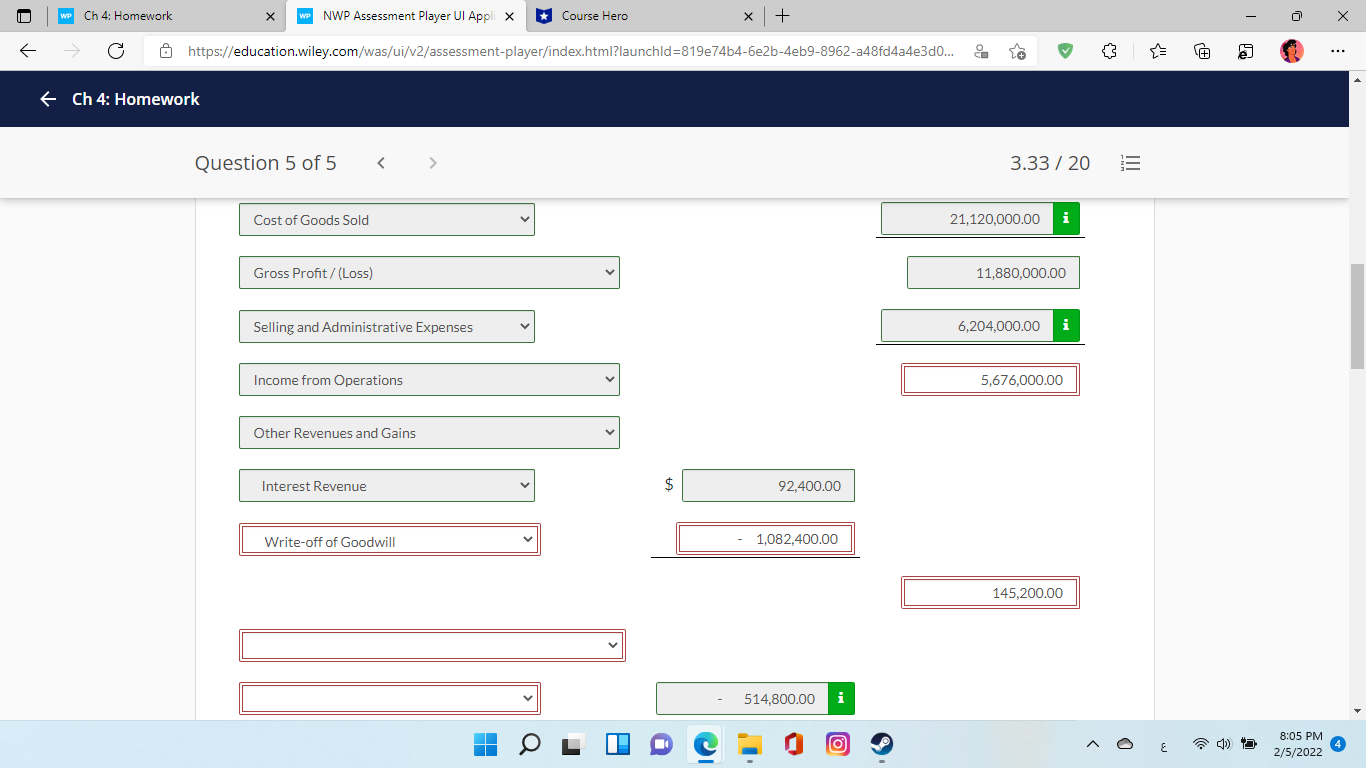1366x768 pixels.
Task: Open browser Settings and more menu
Action: pos(1338,51)
